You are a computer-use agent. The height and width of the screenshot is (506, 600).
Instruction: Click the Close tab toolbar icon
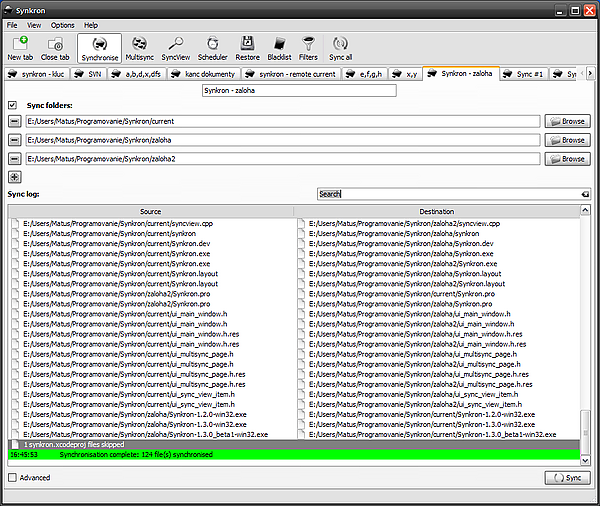tap(55, 48)
